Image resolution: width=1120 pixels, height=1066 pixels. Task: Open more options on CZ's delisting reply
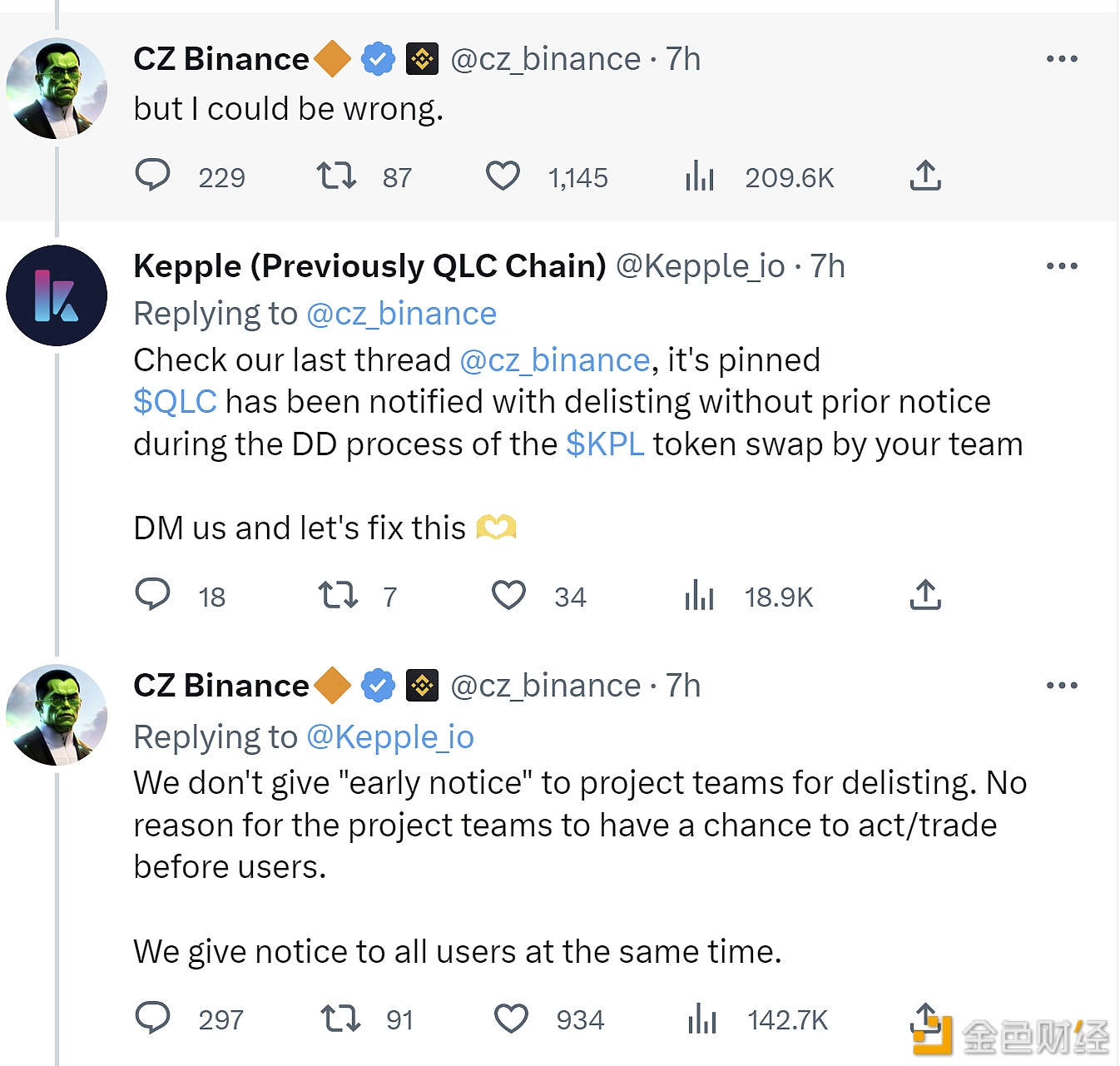click(1062, 686)
